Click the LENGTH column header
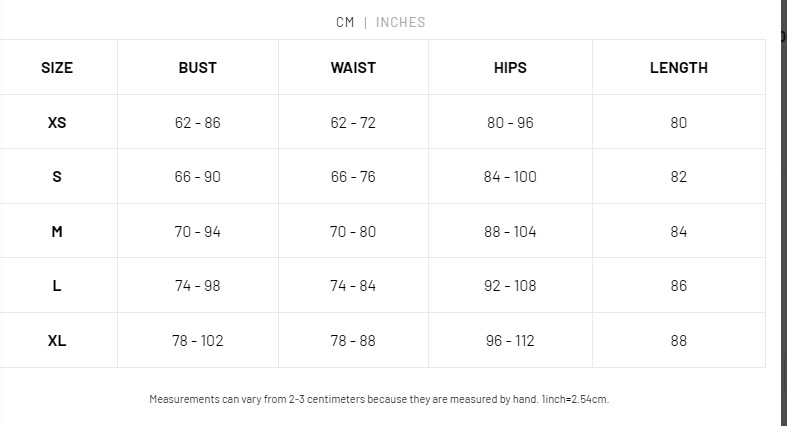Viewport: 787px width, 426px height. pyautogui.click(x=679, y=68)
